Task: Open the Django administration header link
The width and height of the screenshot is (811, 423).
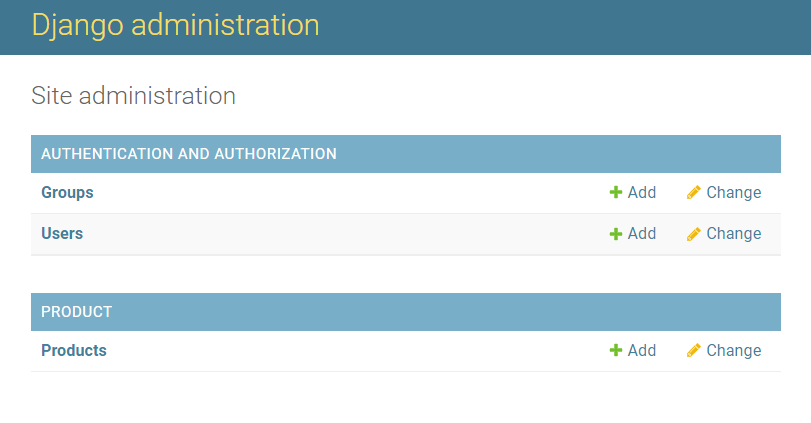Action: [x=175, y=25]
